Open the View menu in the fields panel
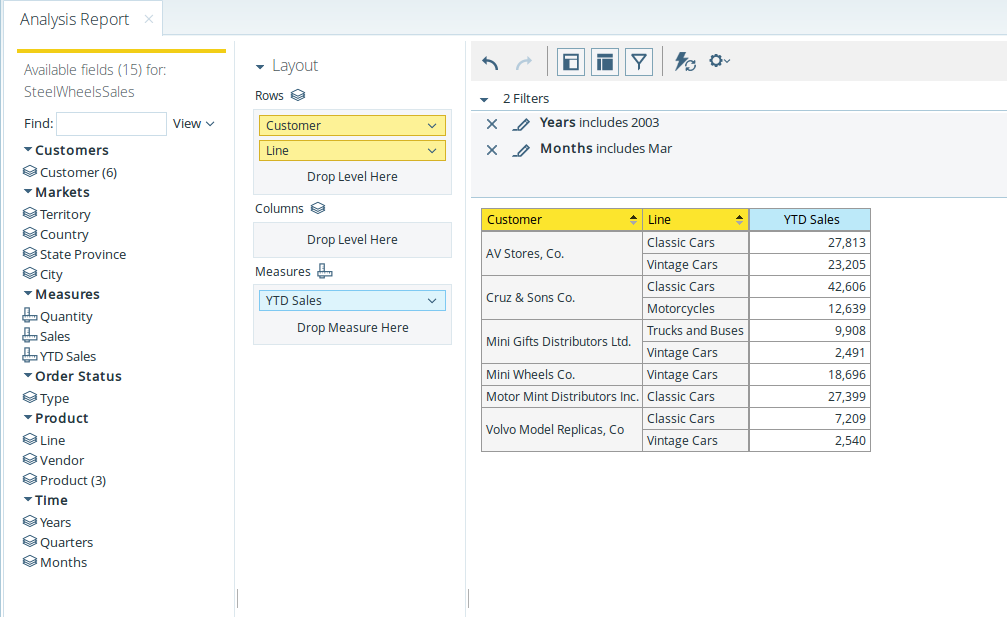 click(191, 123)
